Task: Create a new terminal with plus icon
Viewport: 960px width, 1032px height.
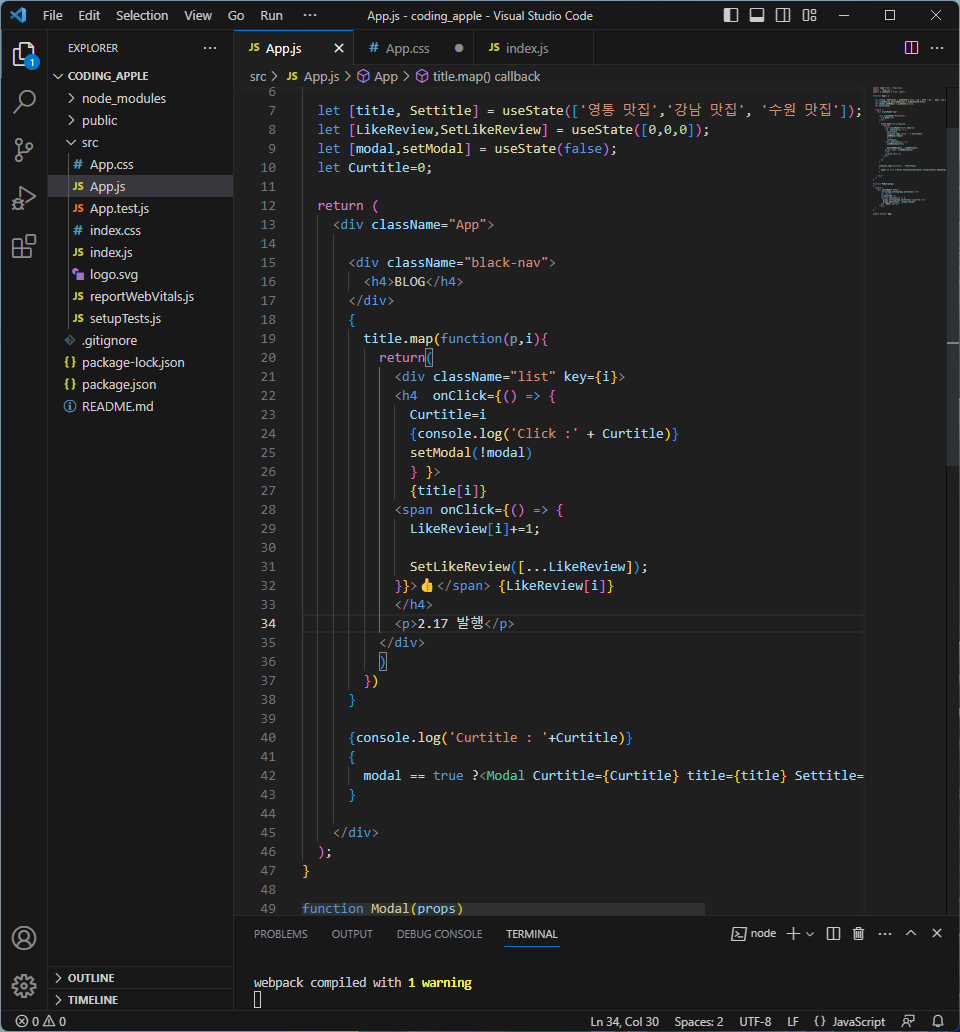Action: click(794, 933)
